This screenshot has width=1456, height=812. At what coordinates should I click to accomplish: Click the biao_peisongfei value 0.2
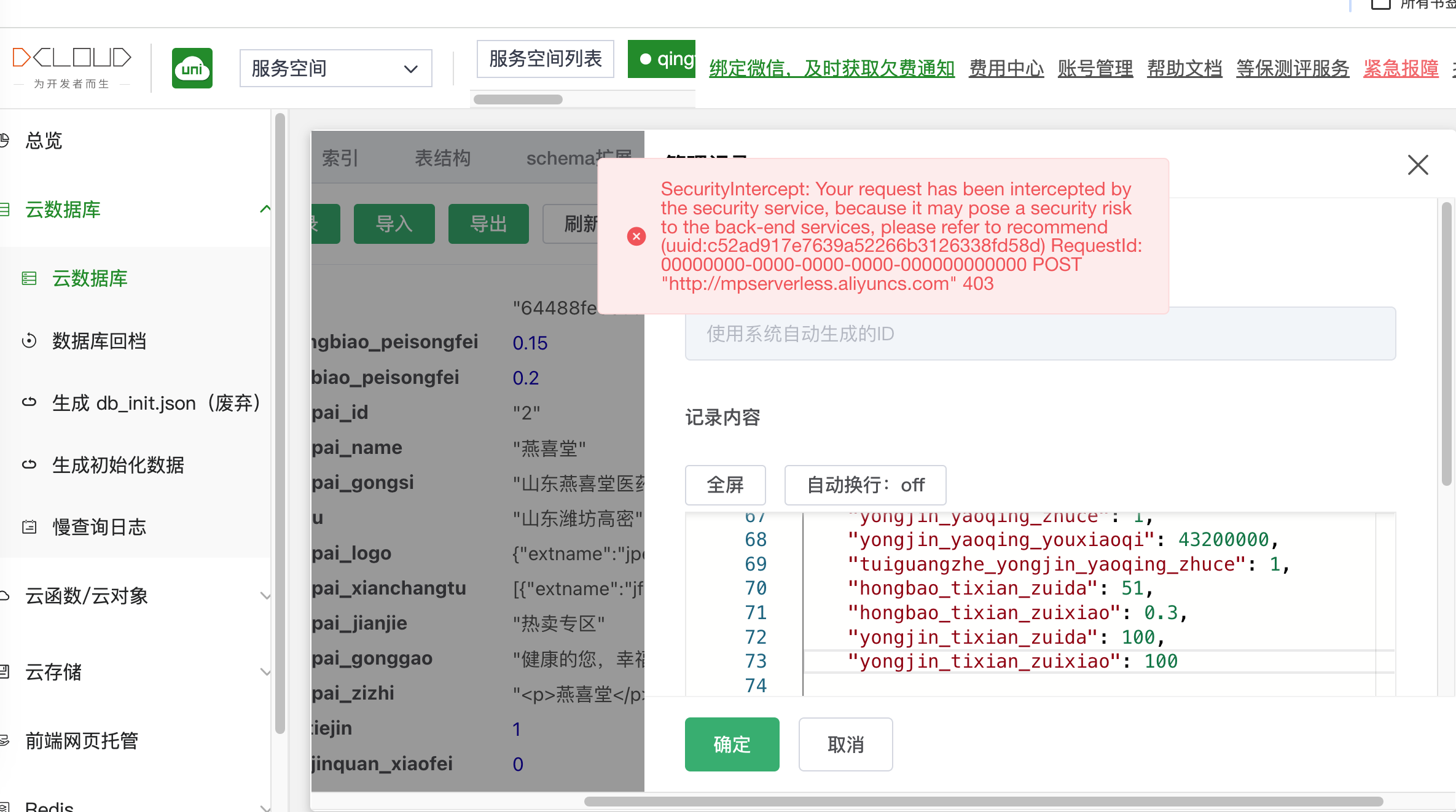[526, 378]
